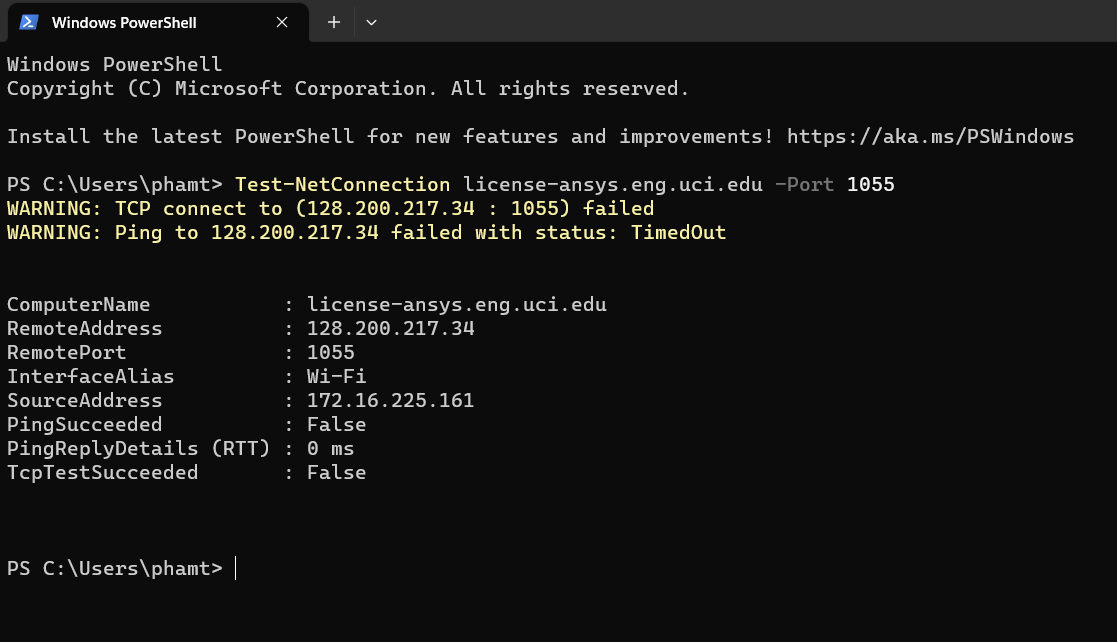The height and width of the screenshot is (642, 1117).
Task: Click the InterfaceAlias Wi-Fi value
Action: click(x=336, y=376)
